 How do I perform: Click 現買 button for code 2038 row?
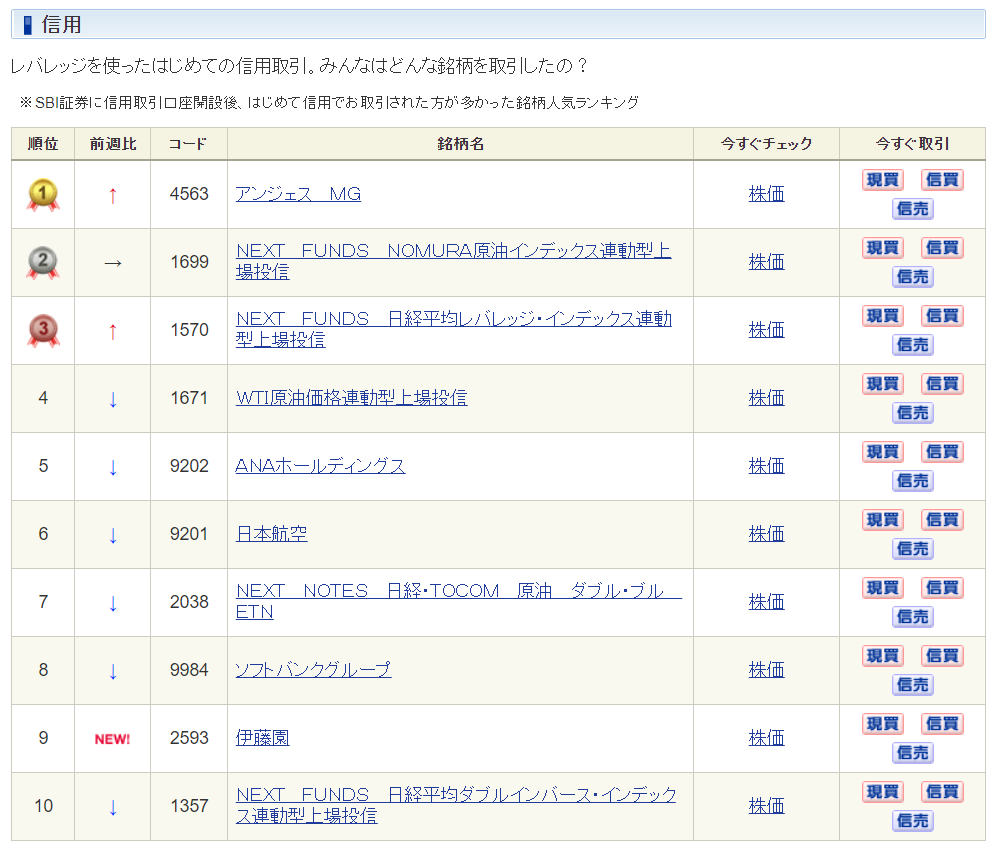(x=882, y=587)
